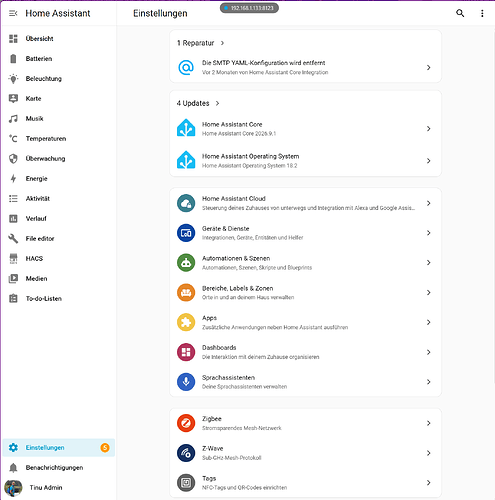Click the Batterien battery icon
Screen dimensions: 495x500
pos(13,59)
